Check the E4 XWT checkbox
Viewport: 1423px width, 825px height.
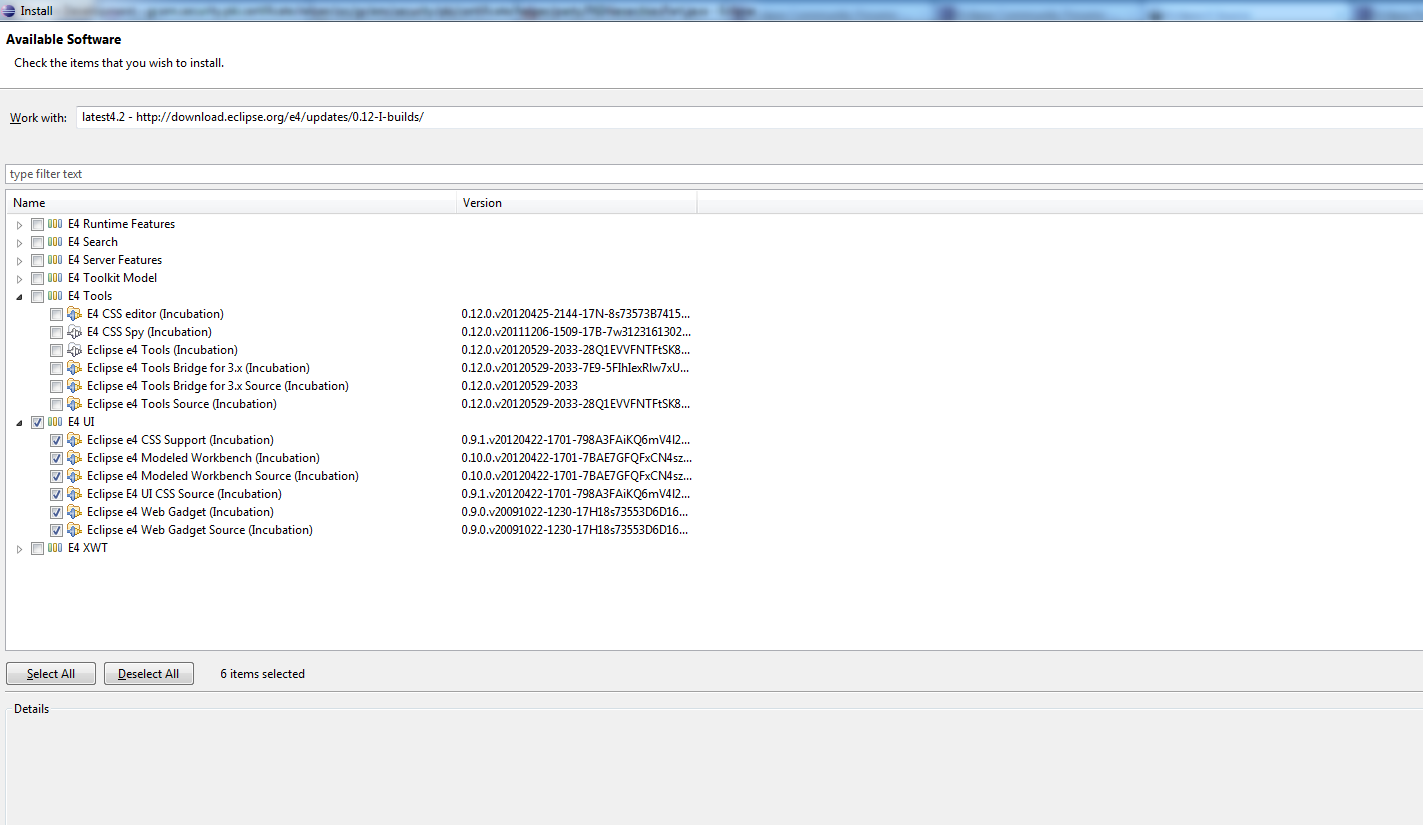point(37,548)
